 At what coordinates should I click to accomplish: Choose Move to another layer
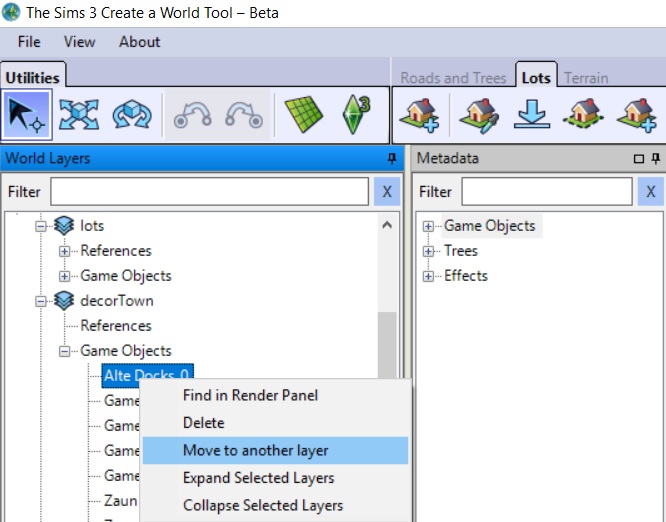coord(255,450)
